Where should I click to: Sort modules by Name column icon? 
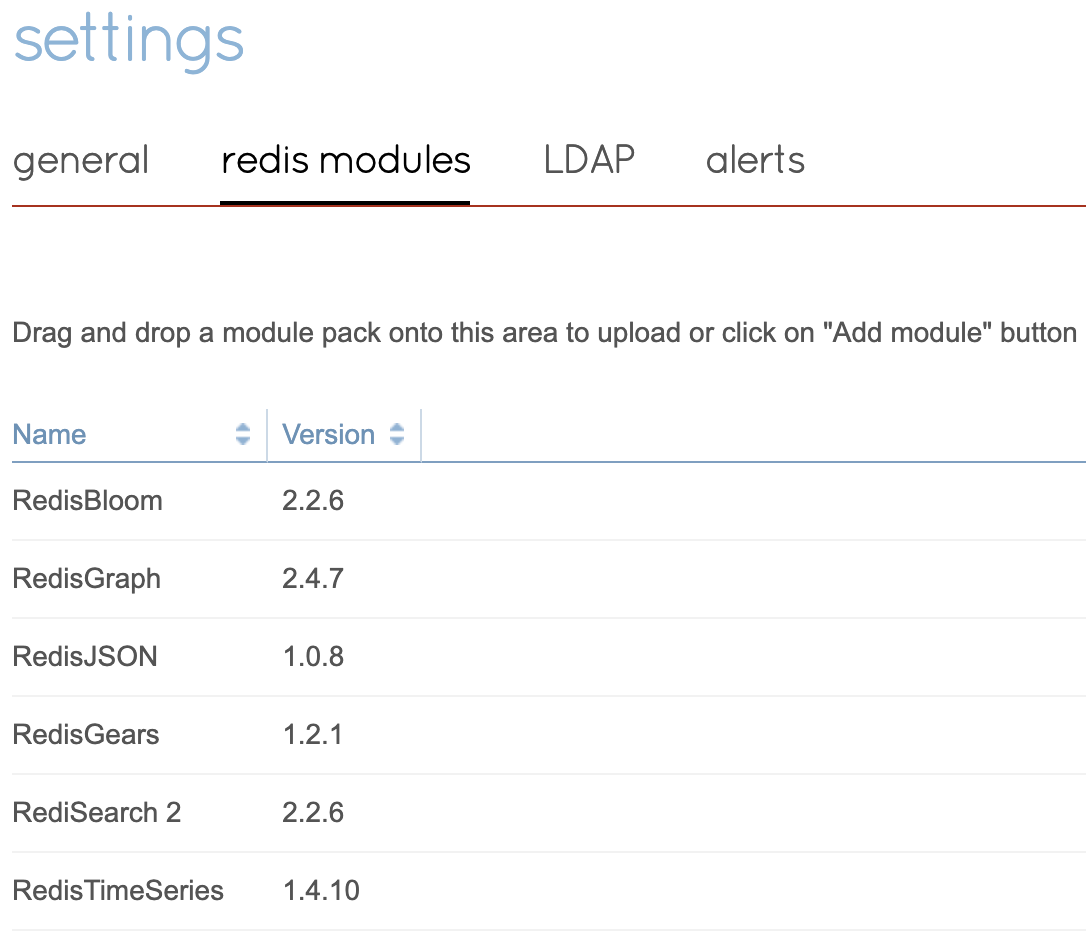coord(243,434)
